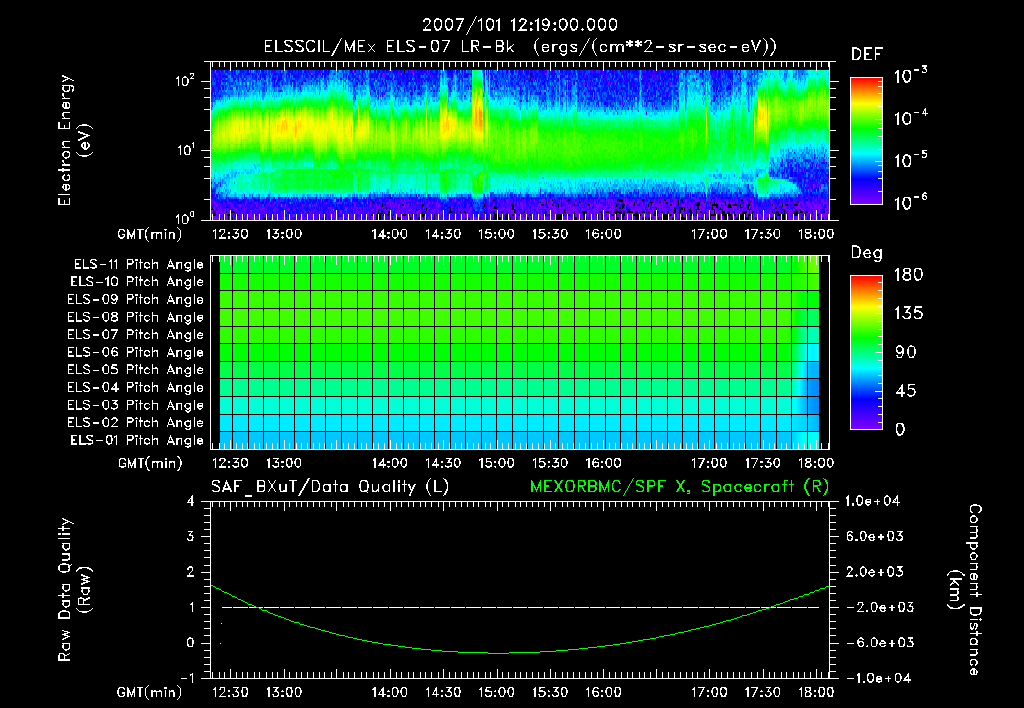Select the ELS-04 Pitch Angle label
The image size is (1024, 708).
click(x=136, y=387)
